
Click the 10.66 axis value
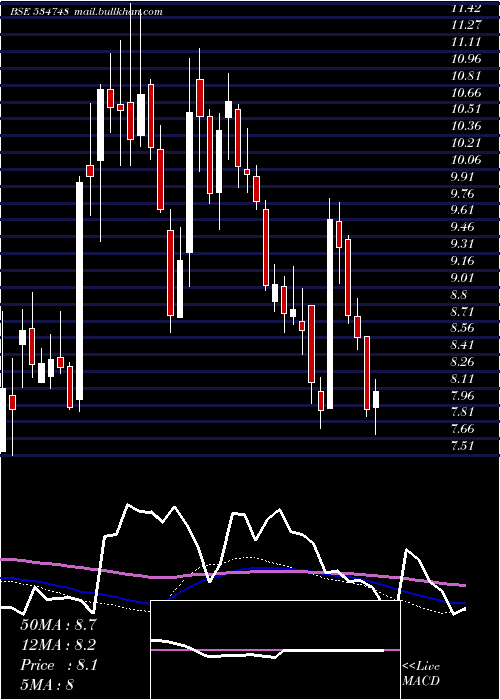click(466, 92)
